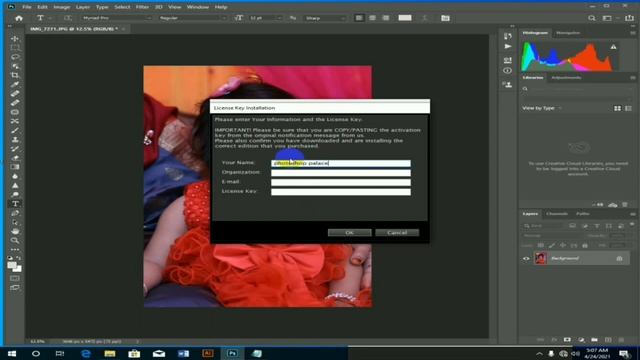This screenshot has width=640, height=360.
Task: Toggle the layer filter switch
Action: pyautogui.click(x=632, y=225)
